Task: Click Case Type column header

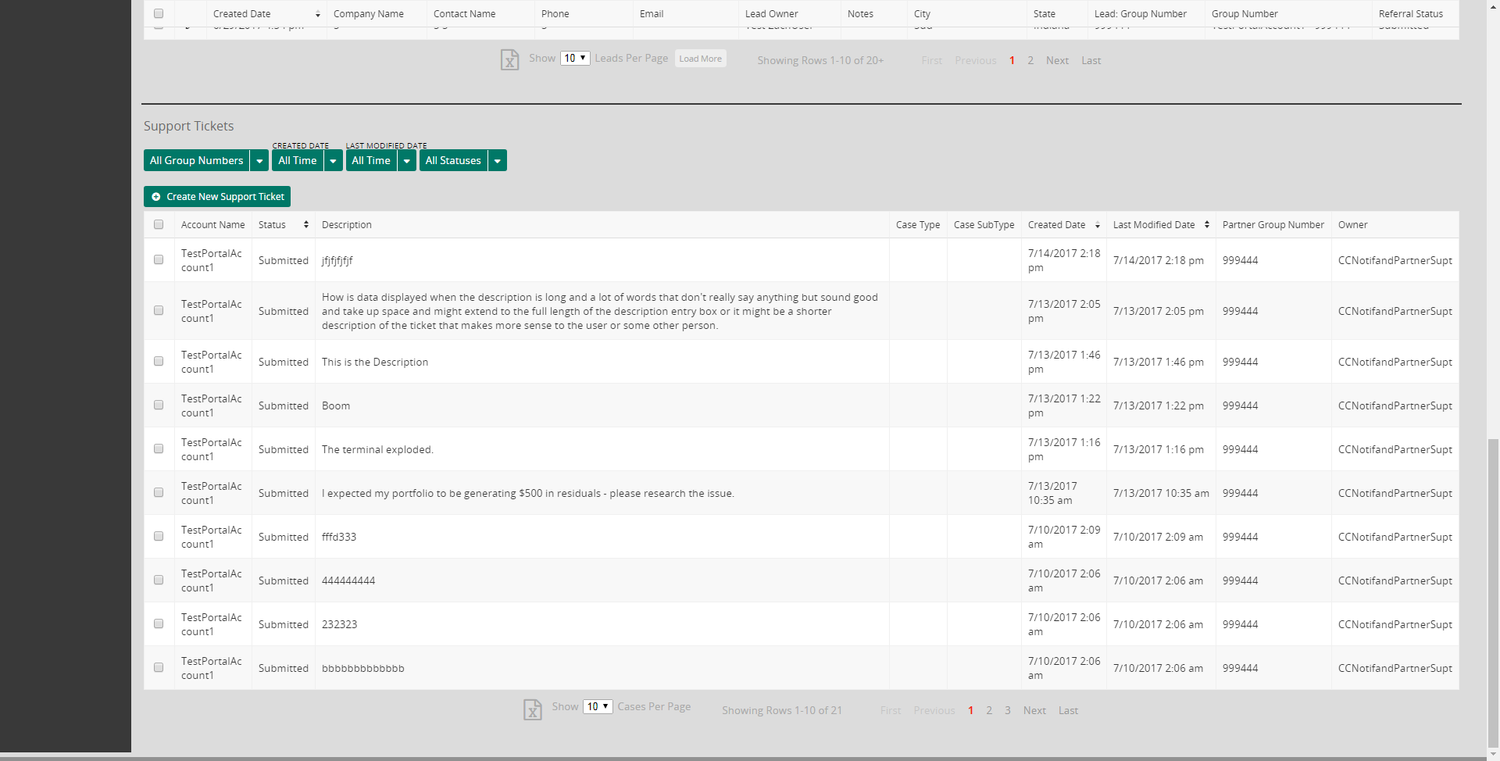Action: pyautogui.click(x=918, y=225)
